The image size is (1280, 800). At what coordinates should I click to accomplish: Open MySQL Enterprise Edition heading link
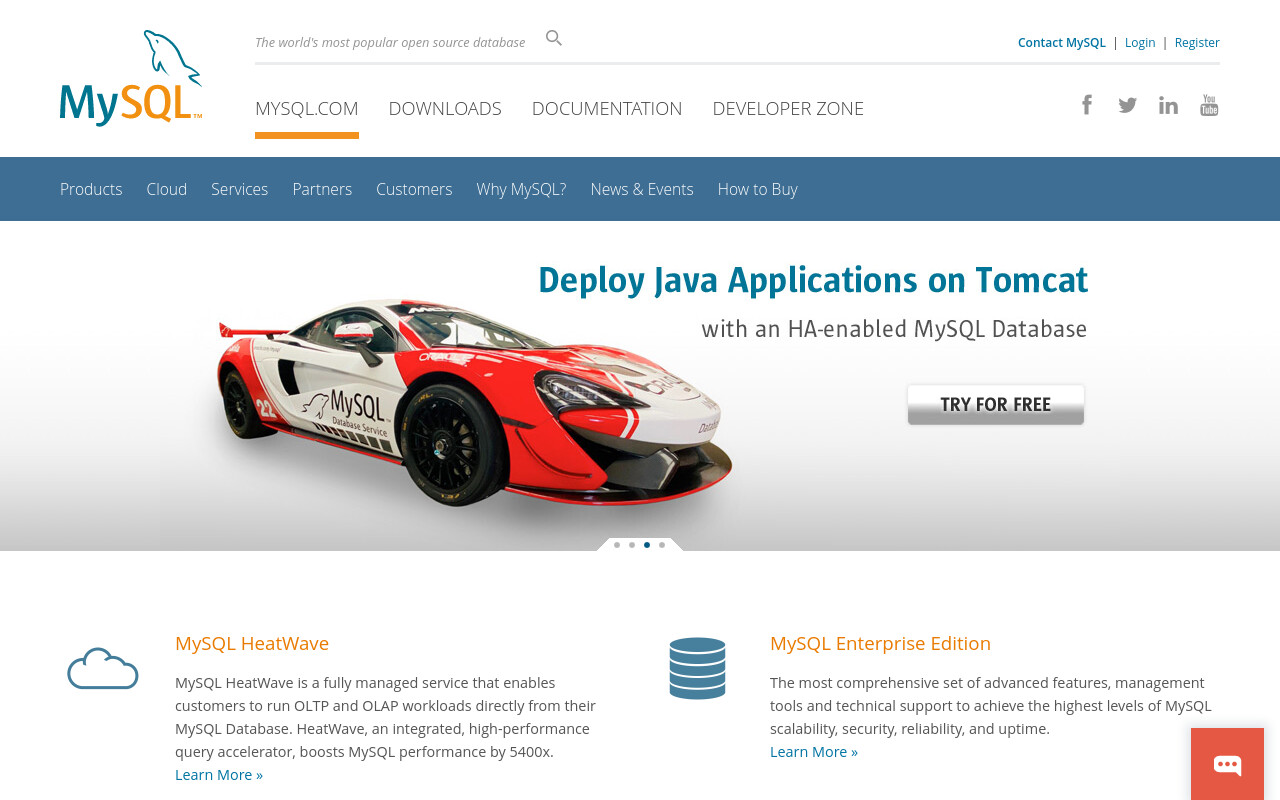pos(880,643)
